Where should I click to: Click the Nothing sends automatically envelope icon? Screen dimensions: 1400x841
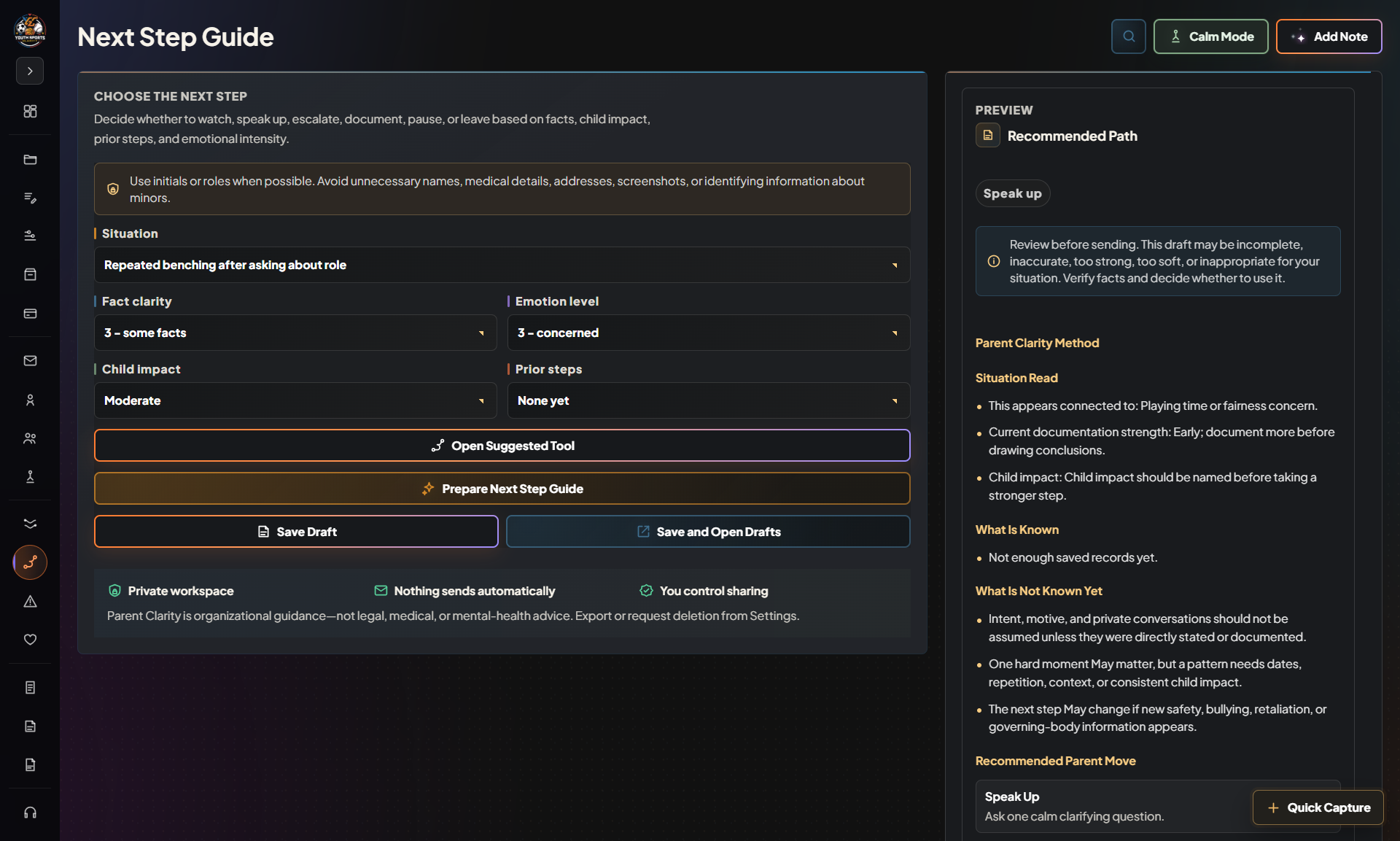click(381, 591)
